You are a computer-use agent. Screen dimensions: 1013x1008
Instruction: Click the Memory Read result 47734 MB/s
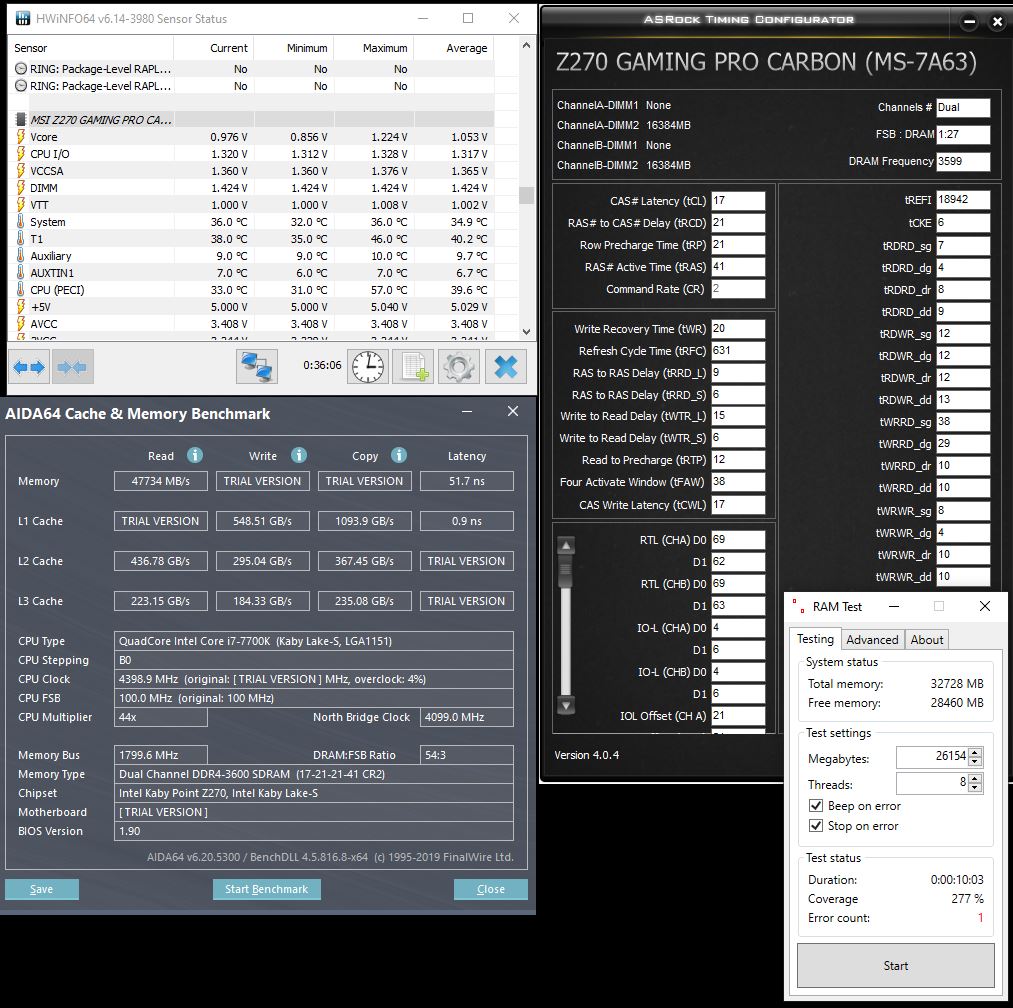pos(161,481)
